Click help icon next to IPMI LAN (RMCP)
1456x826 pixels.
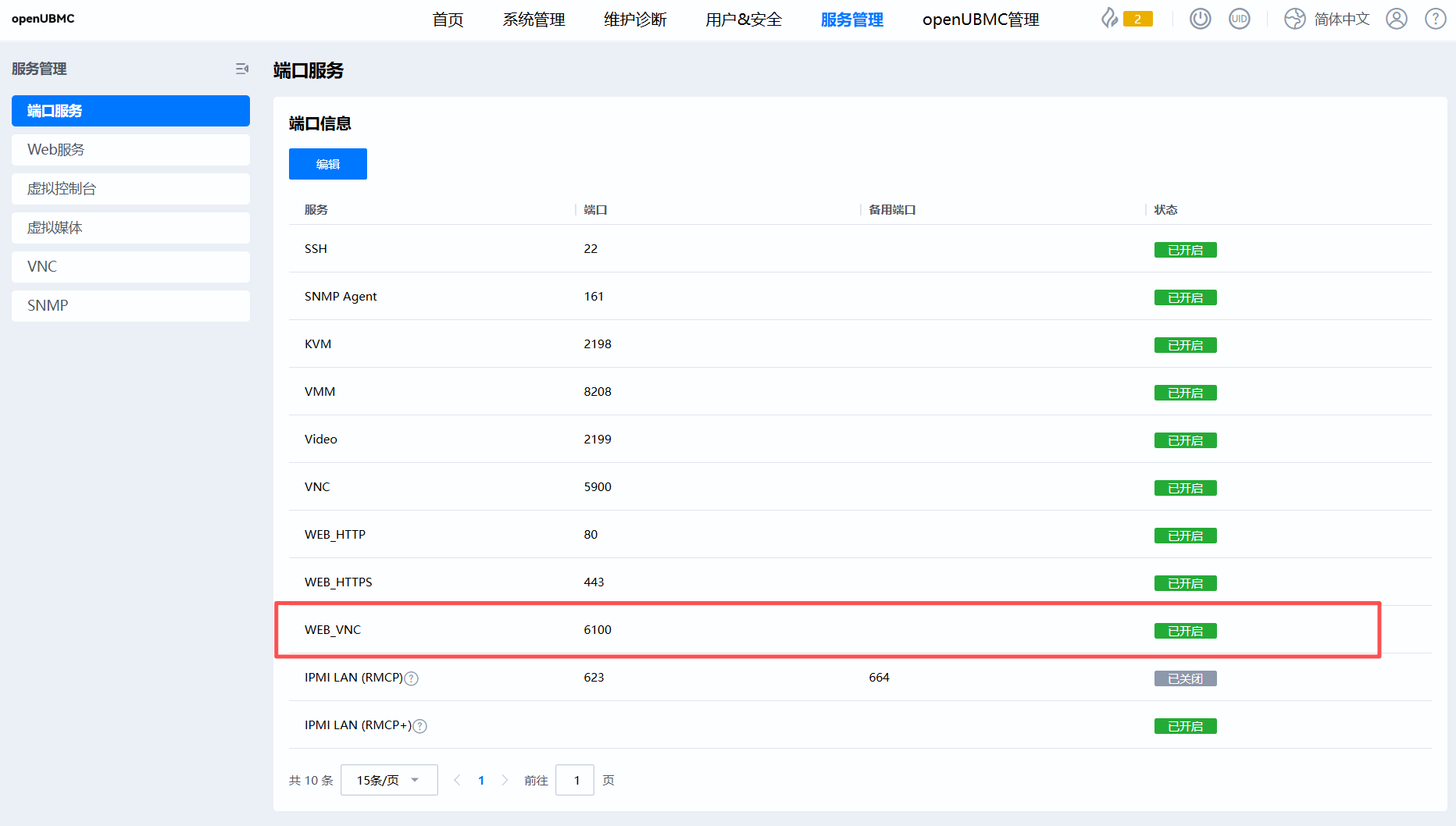(412, 678)
